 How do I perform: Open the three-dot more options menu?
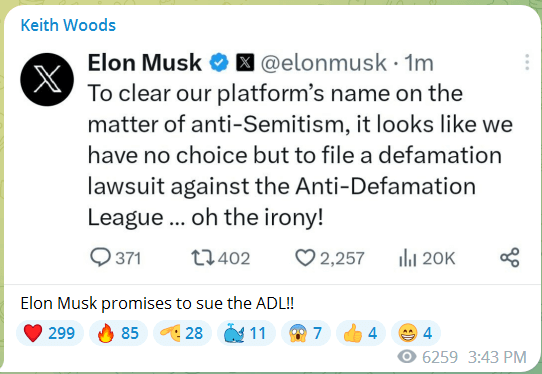pyautogui.click(x=527, y=63)
